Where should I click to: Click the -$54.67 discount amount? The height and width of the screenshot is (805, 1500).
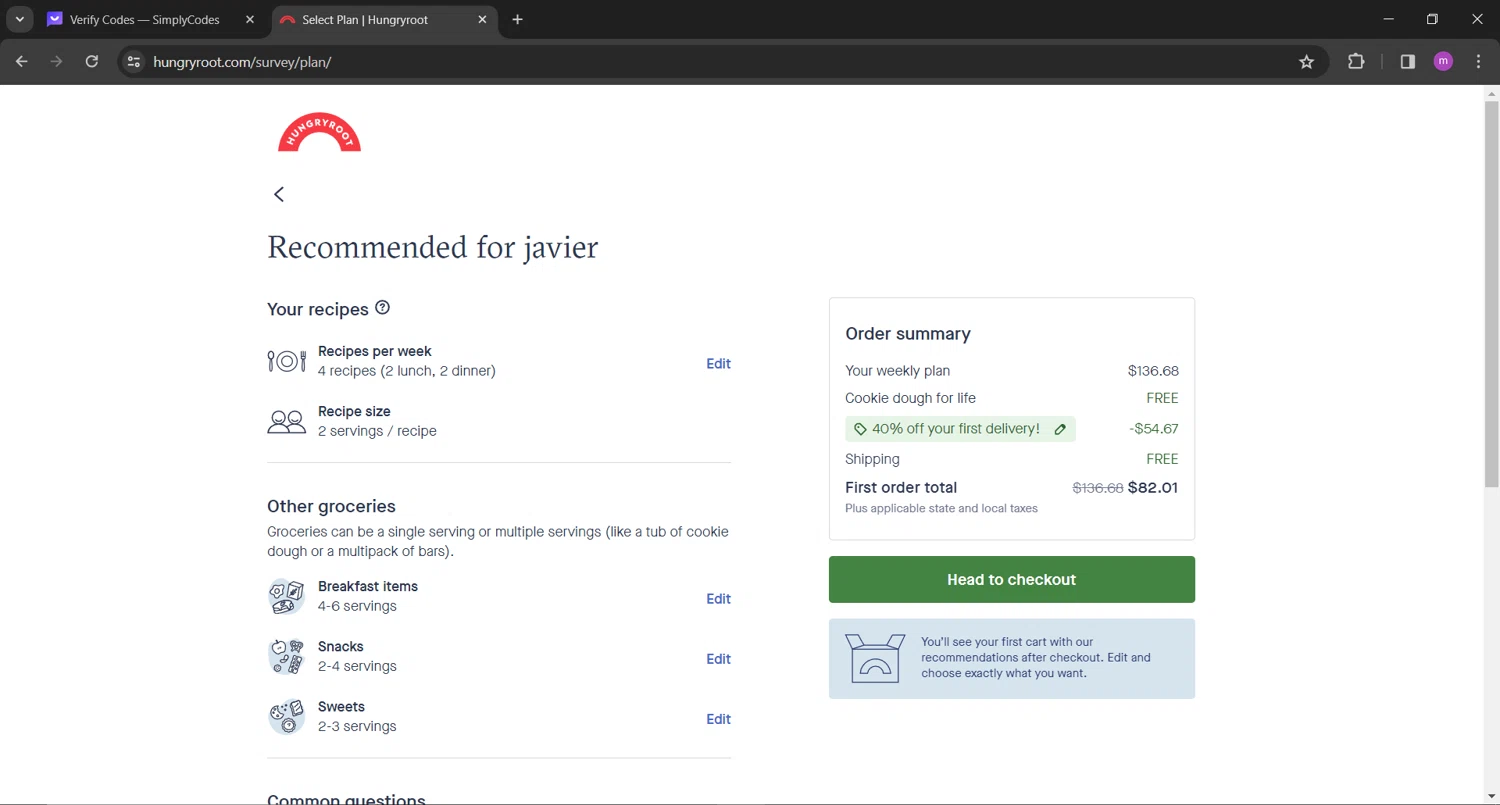(1153, 429)
